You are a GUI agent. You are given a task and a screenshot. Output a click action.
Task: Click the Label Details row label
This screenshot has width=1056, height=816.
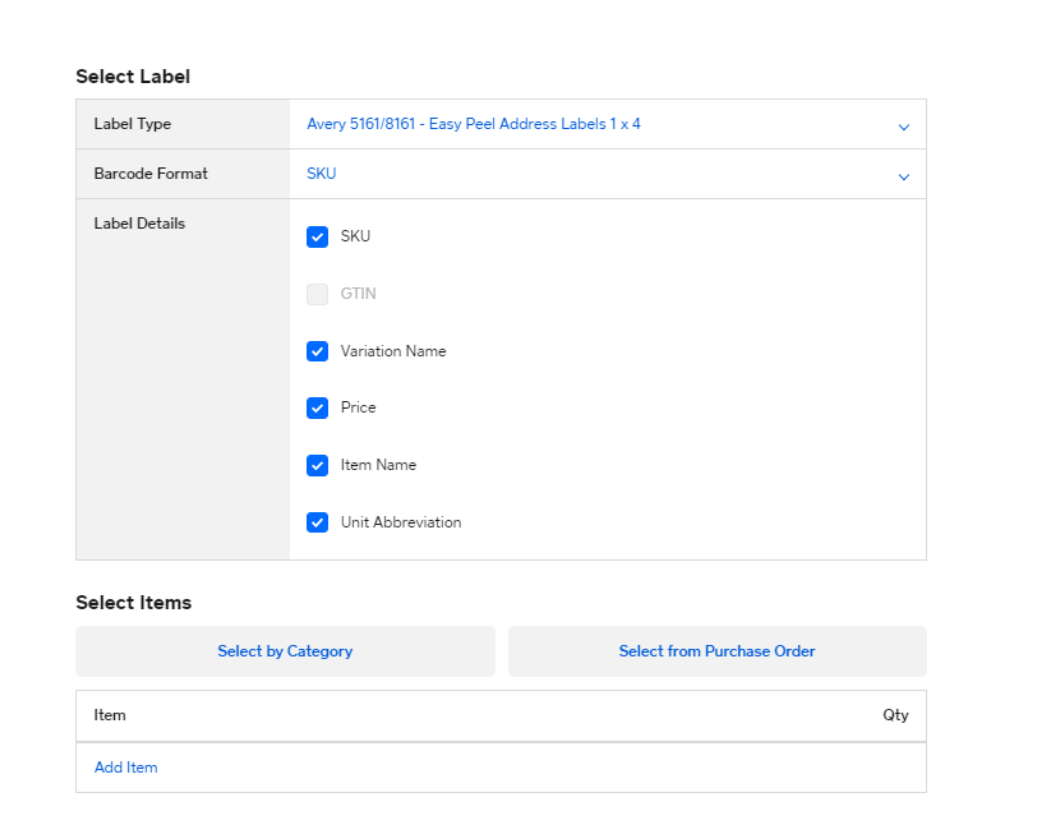139,224
